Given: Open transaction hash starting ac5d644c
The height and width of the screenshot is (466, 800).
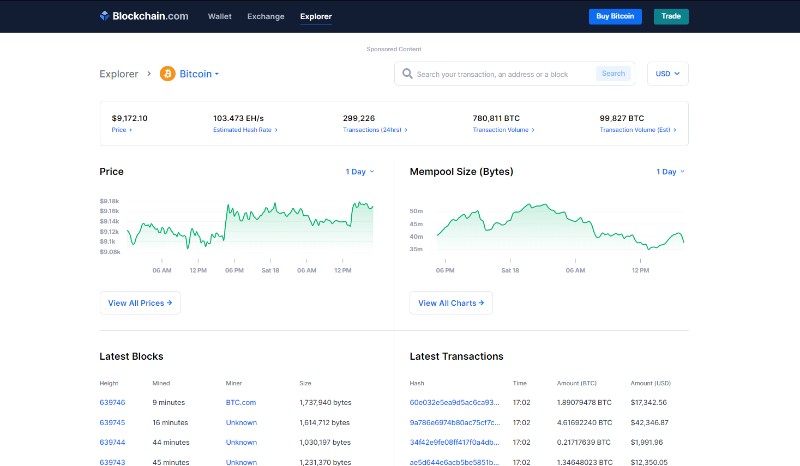Looking at the screenshot, I should pos(455,462).
